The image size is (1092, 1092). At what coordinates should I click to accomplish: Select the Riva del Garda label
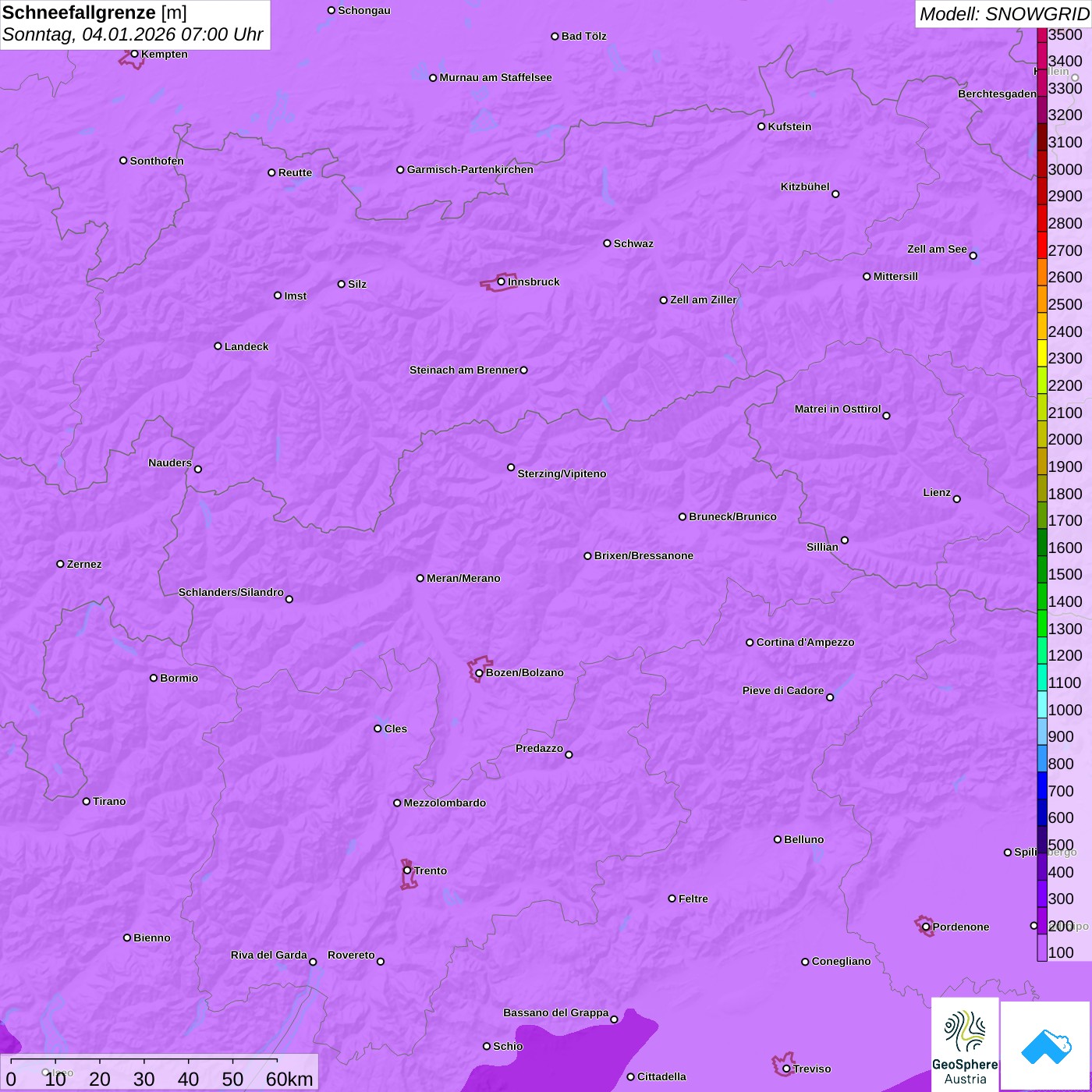[269, 955]
